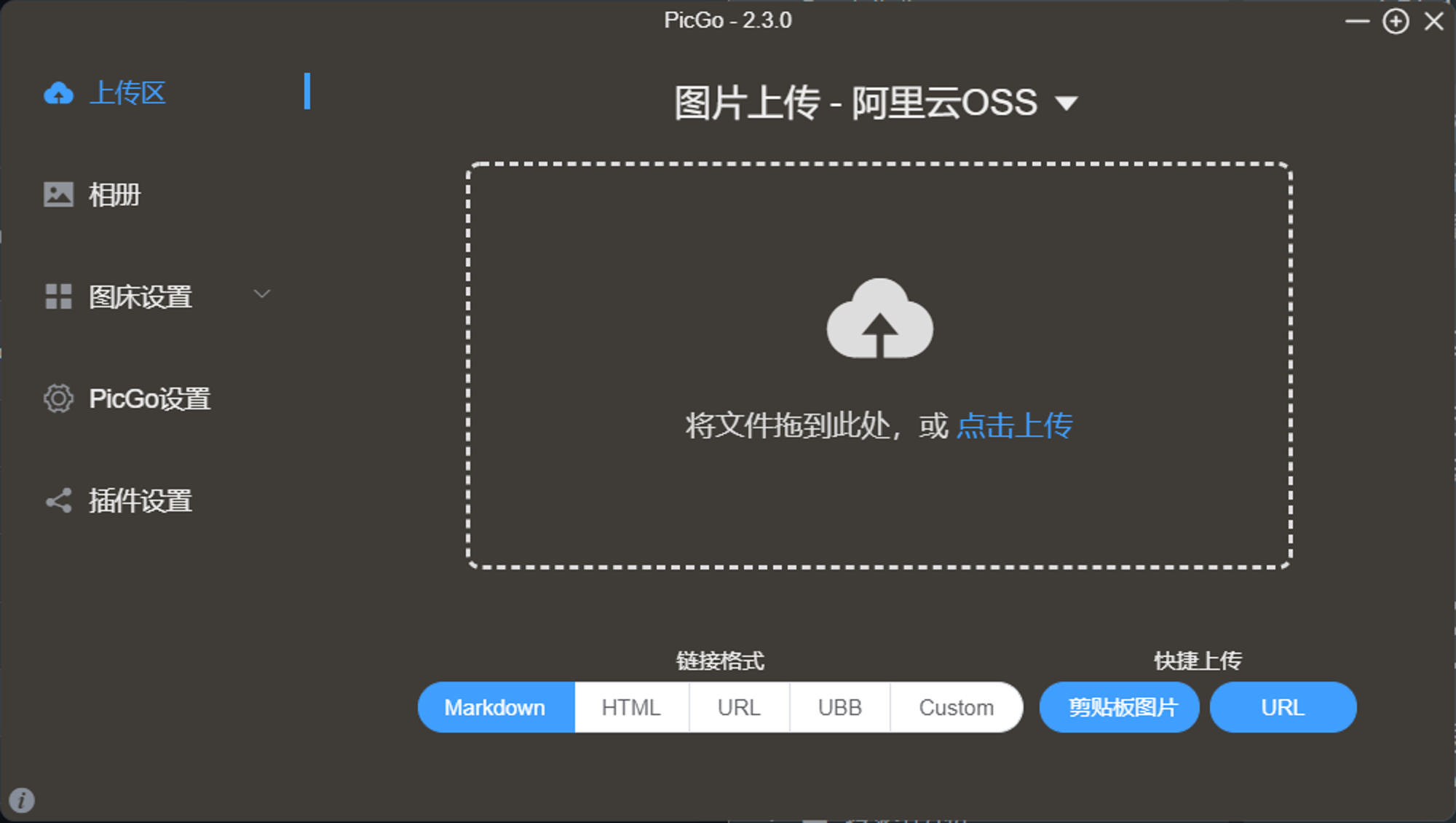
Task: Click the circled plus icon in the title bar
Action: pyautogui.click(x=1396, y=21)
